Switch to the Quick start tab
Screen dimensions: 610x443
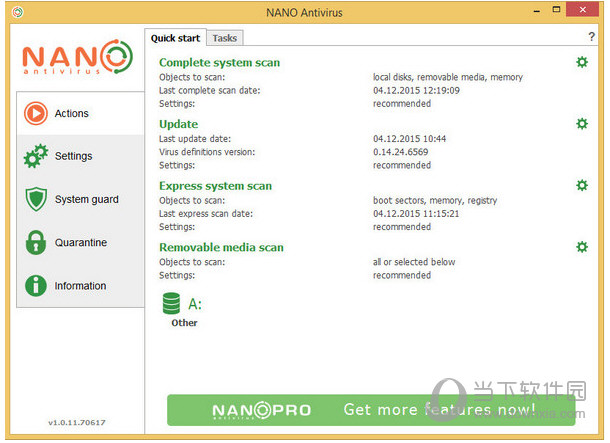click(175, 38)
